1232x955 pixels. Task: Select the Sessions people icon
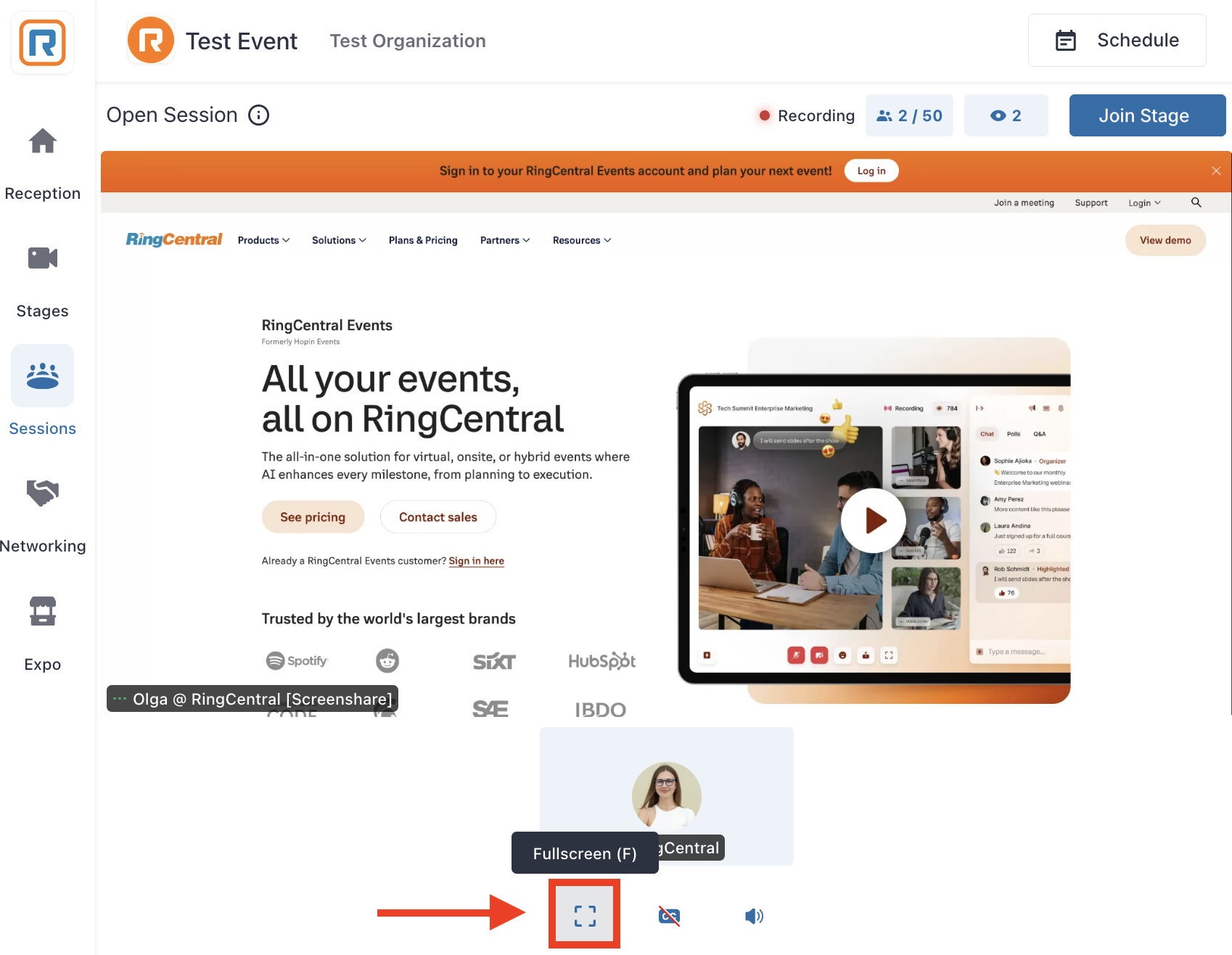tap(43, 375)
